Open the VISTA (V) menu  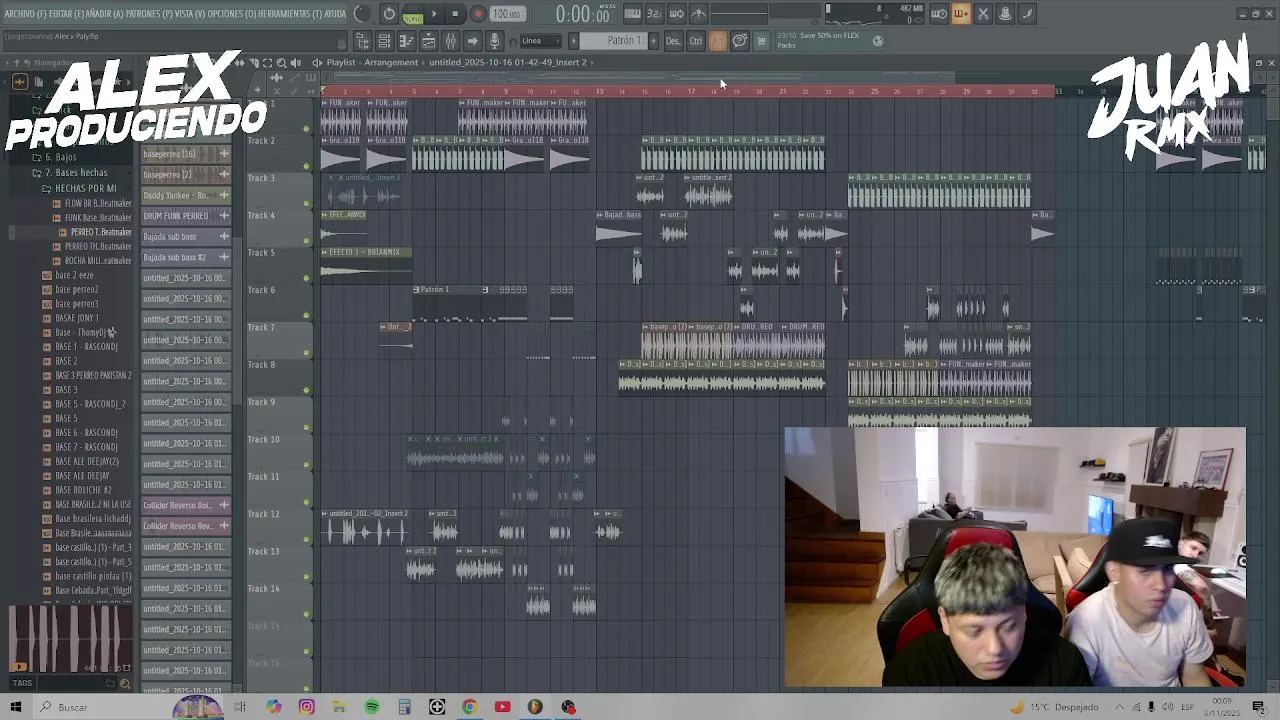tap(191, 14)
